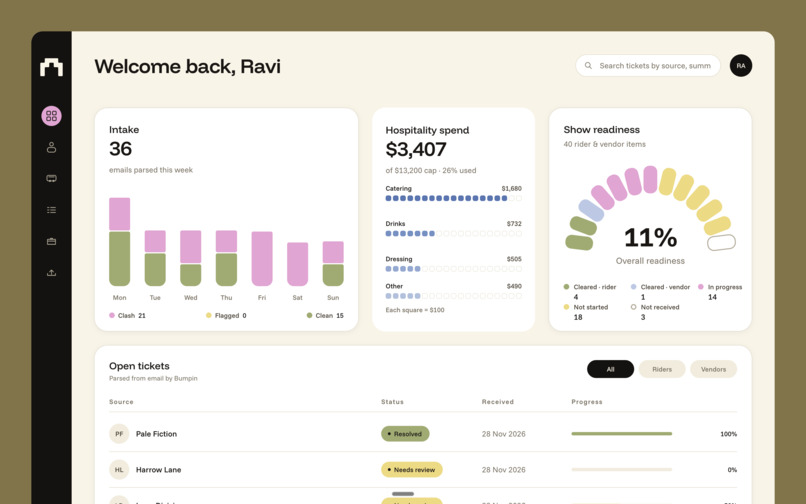Switch to the Vendors filter tab
Screen dimensions: 806x504
tap(713, 369)
